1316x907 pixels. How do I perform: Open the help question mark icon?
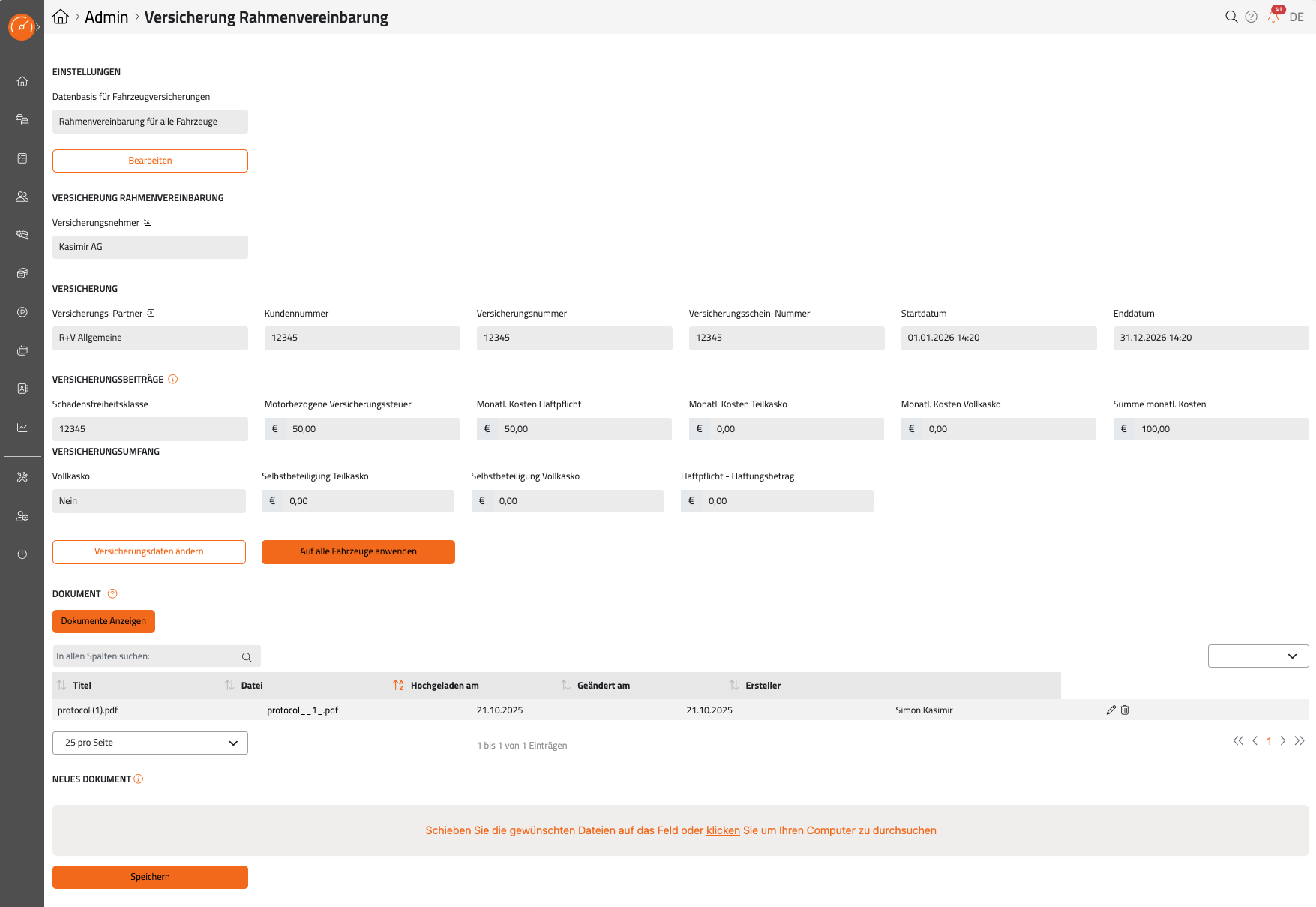pyautogui.click(x=1251, y=17)
